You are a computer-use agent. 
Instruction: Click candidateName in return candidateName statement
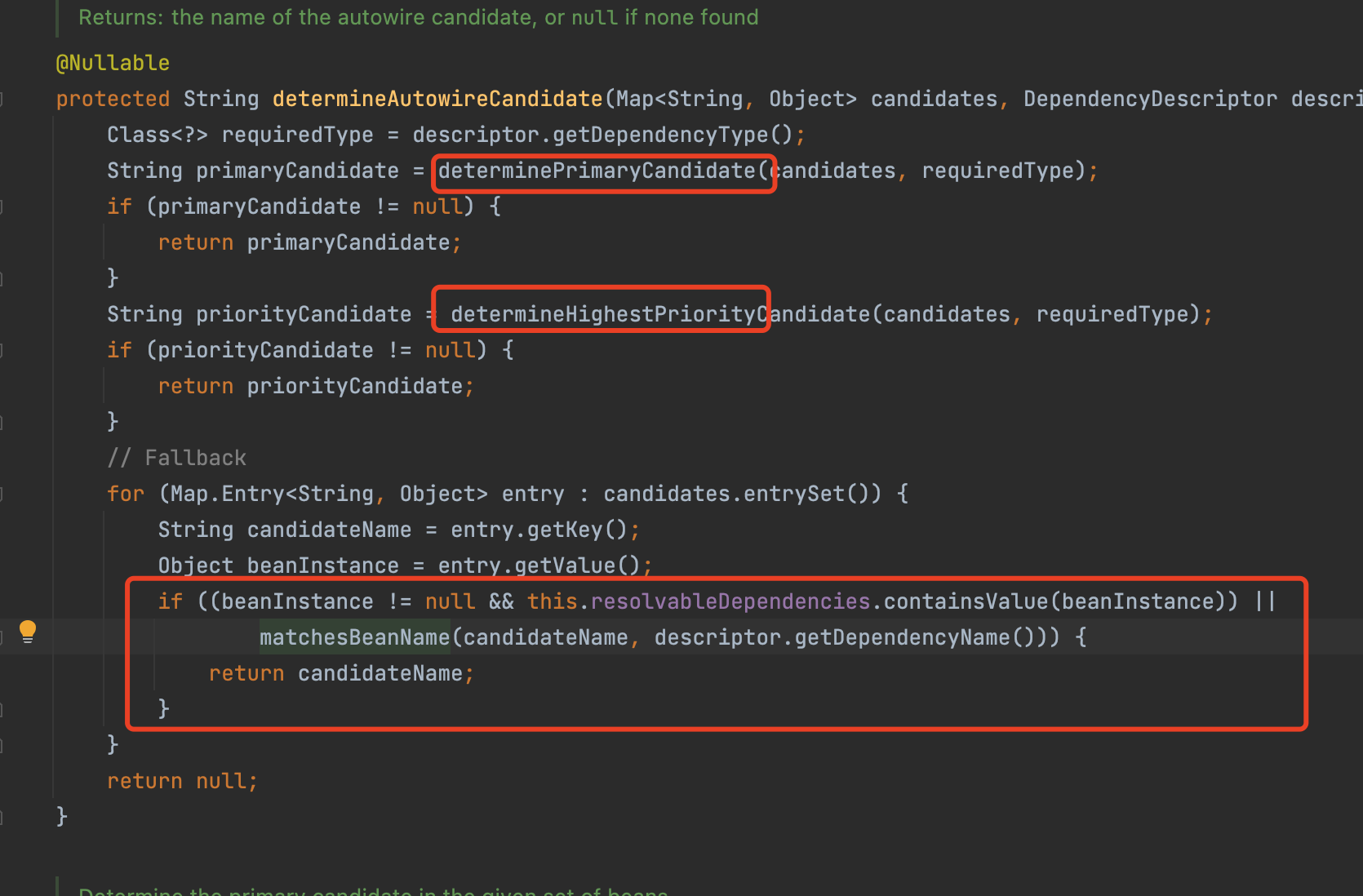380,673
